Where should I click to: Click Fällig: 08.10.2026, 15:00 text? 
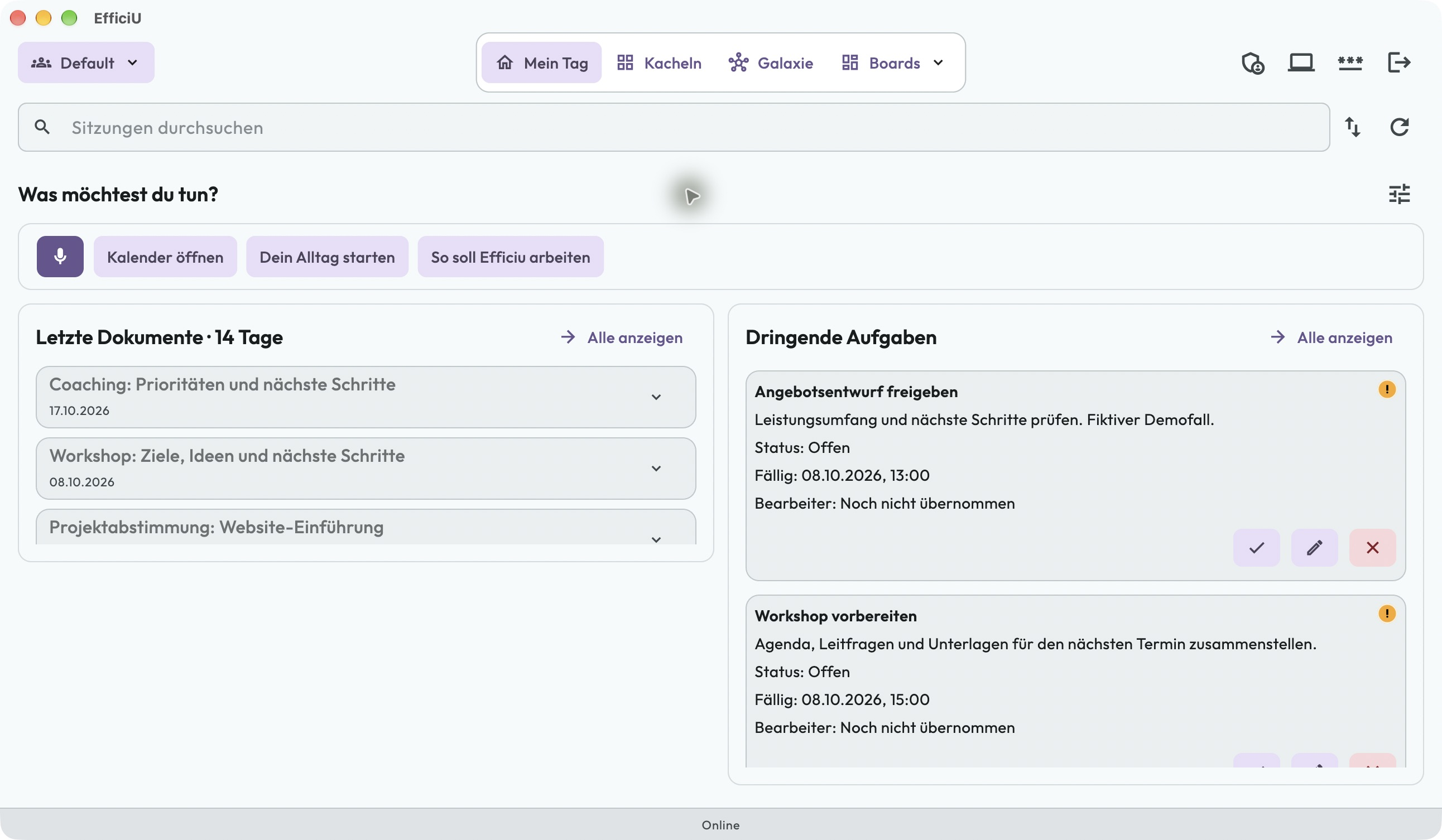(842, 699)
